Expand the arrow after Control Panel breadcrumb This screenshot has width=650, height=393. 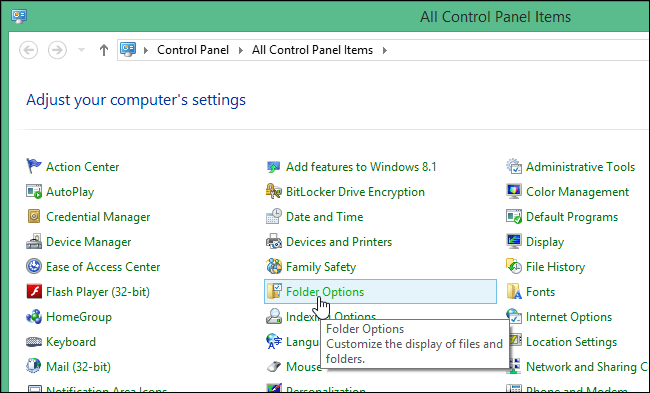240,51
